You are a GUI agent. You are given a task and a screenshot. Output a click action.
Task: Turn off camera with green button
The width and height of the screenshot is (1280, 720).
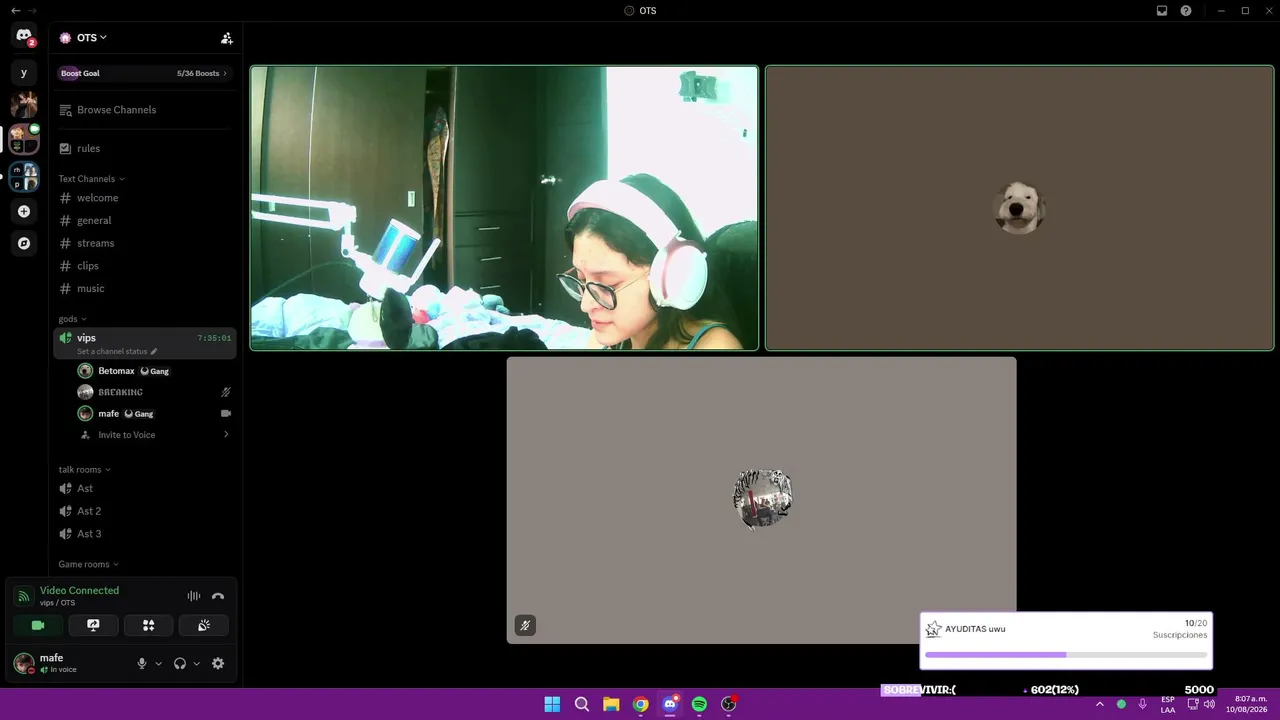click(38, 625)
